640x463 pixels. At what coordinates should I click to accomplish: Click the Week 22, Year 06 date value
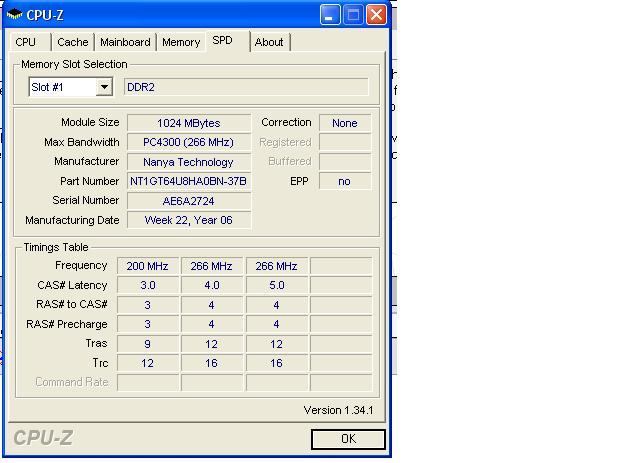pos(189,220)
